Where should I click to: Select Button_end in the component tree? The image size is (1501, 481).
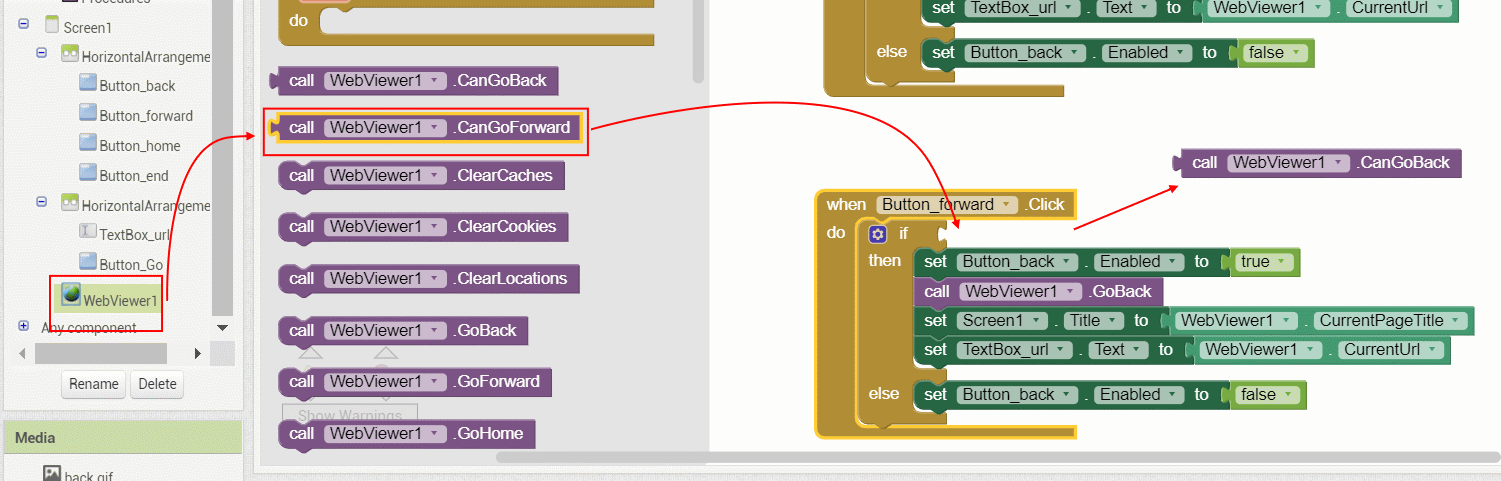134,176
